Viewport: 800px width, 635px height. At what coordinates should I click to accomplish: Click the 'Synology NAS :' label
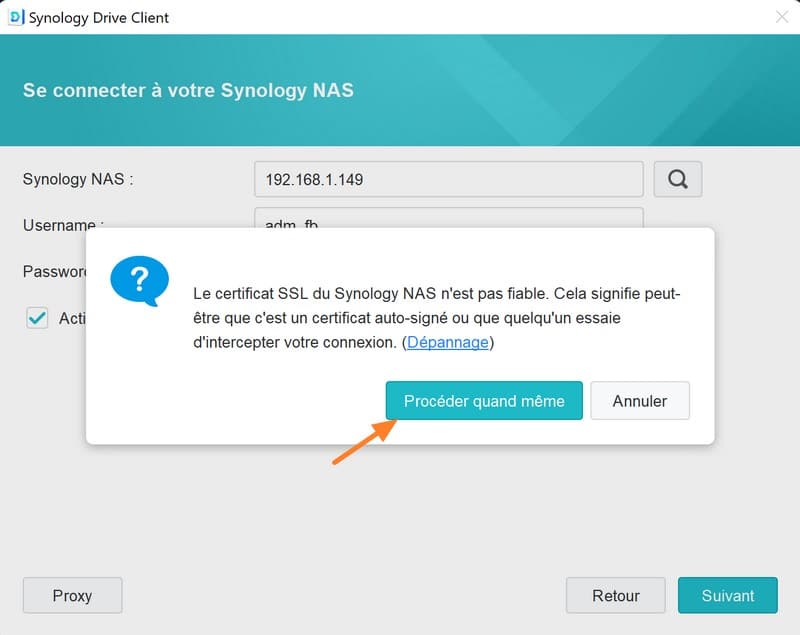pyautogui.click(x=78, y=179)
